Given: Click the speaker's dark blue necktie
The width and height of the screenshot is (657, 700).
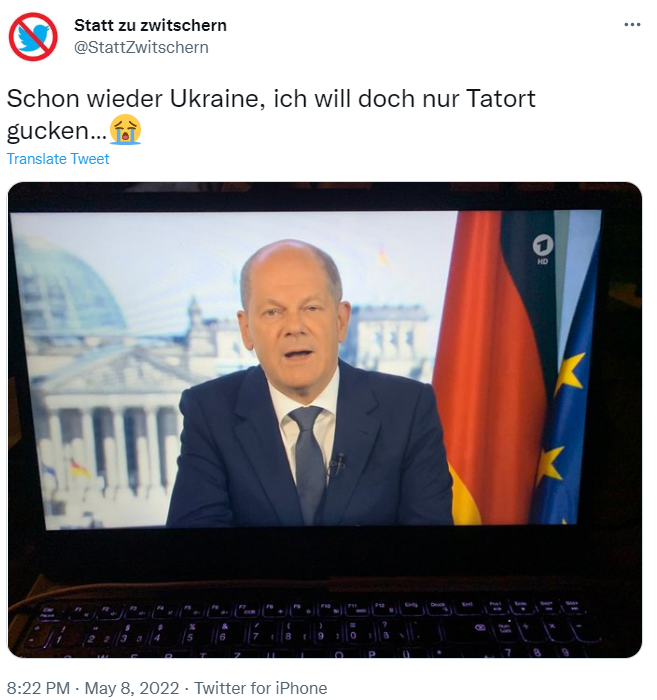Looking at the screenshot, I should point(309,460).
